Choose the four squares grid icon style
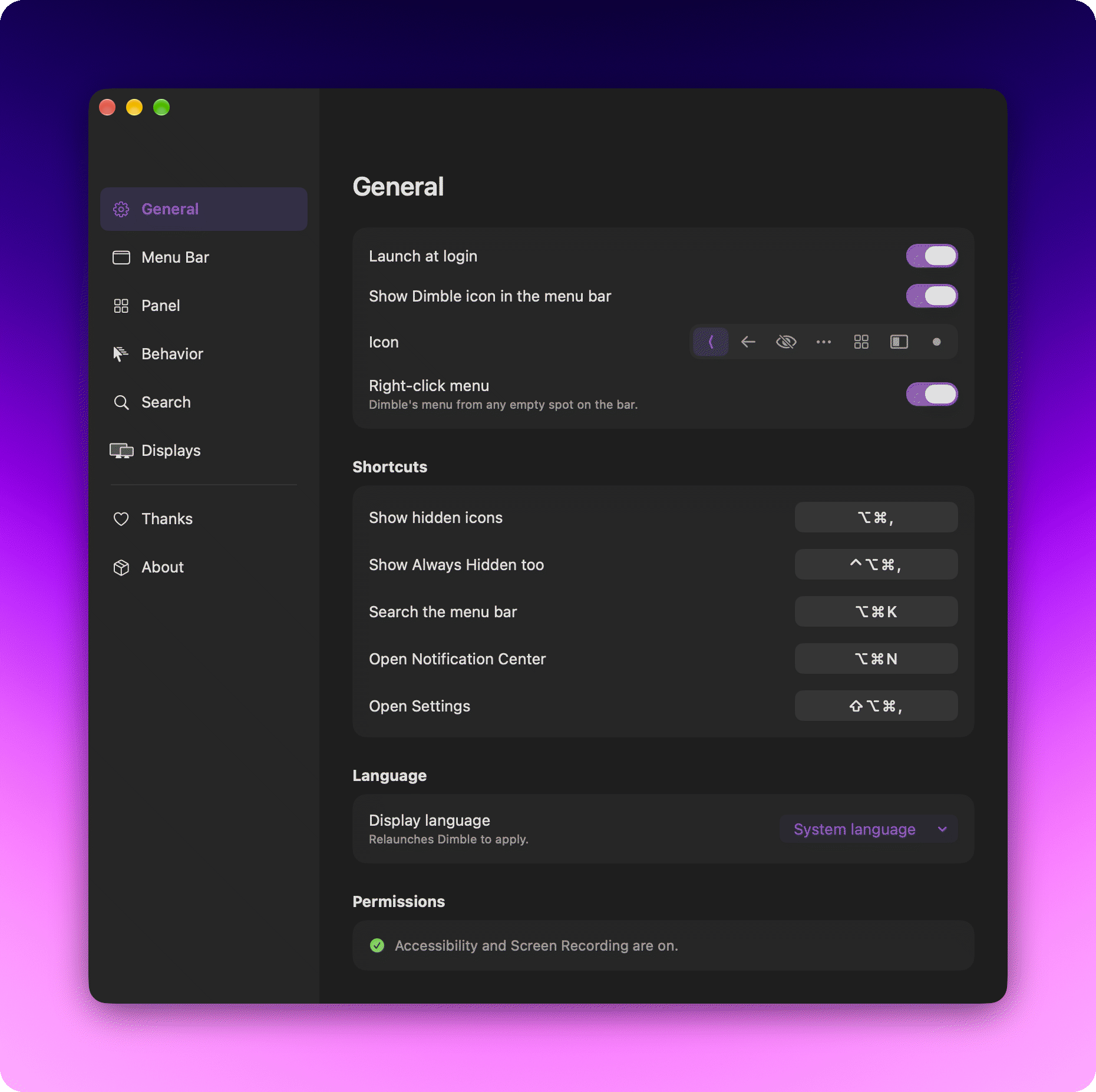 (861, 342)
